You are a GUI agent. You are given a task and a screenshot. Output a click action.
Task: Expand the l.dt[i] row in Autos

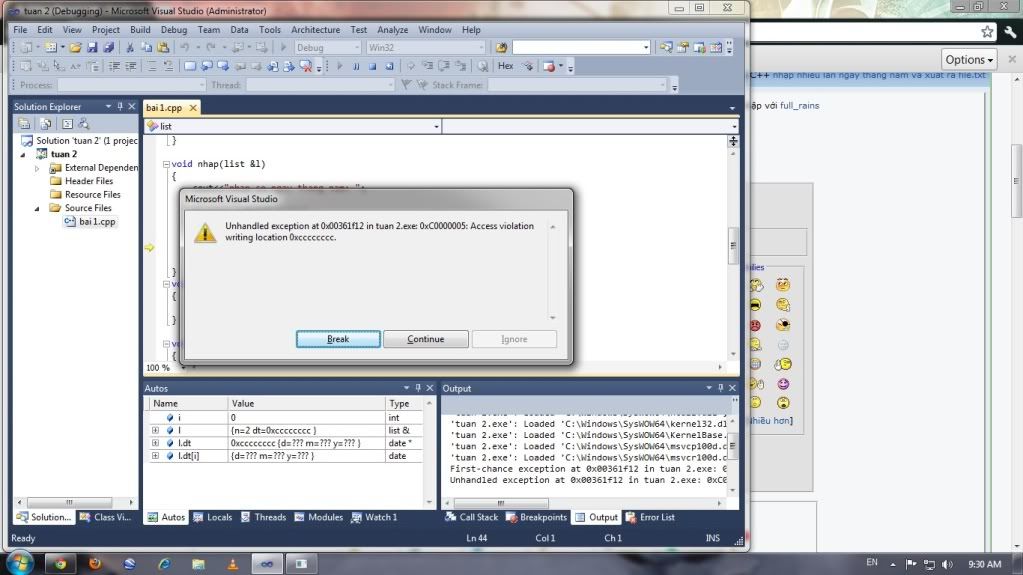(x=155, y=456)
